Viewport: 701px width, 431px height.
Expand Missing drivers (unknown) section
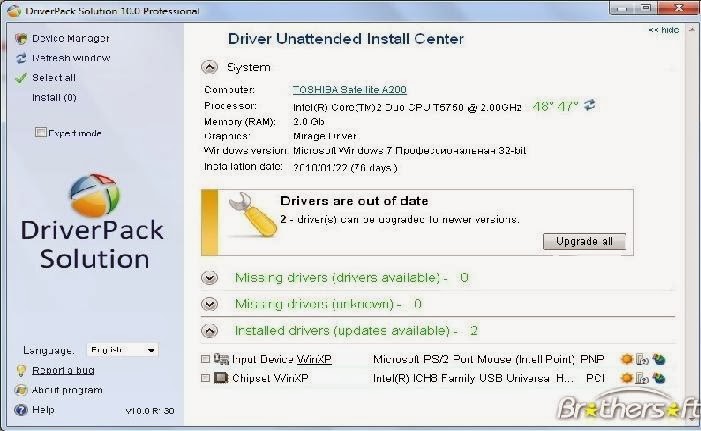(209, 304)
